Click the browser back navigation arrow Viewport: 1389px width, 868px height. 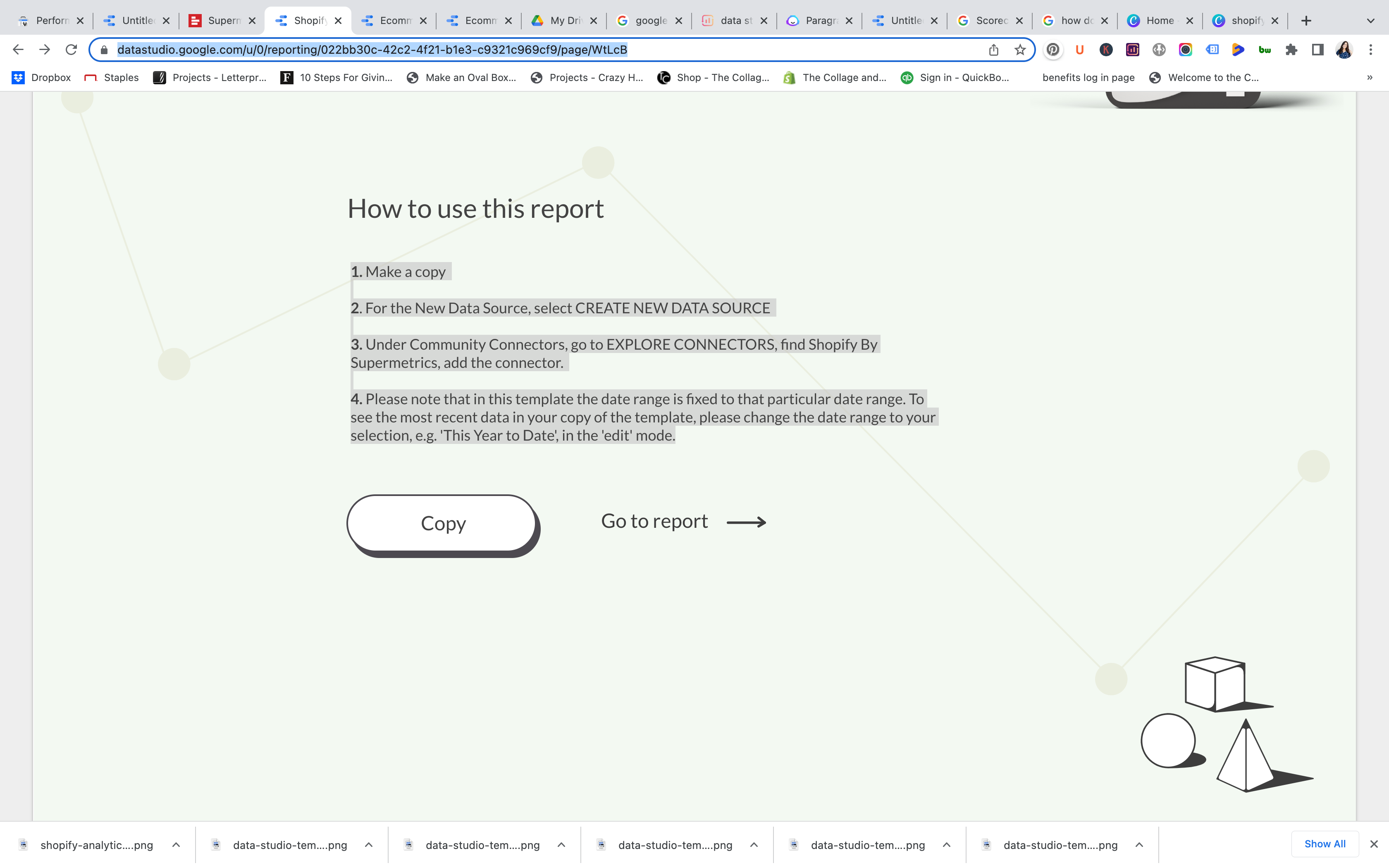click(x=18, y=49)
